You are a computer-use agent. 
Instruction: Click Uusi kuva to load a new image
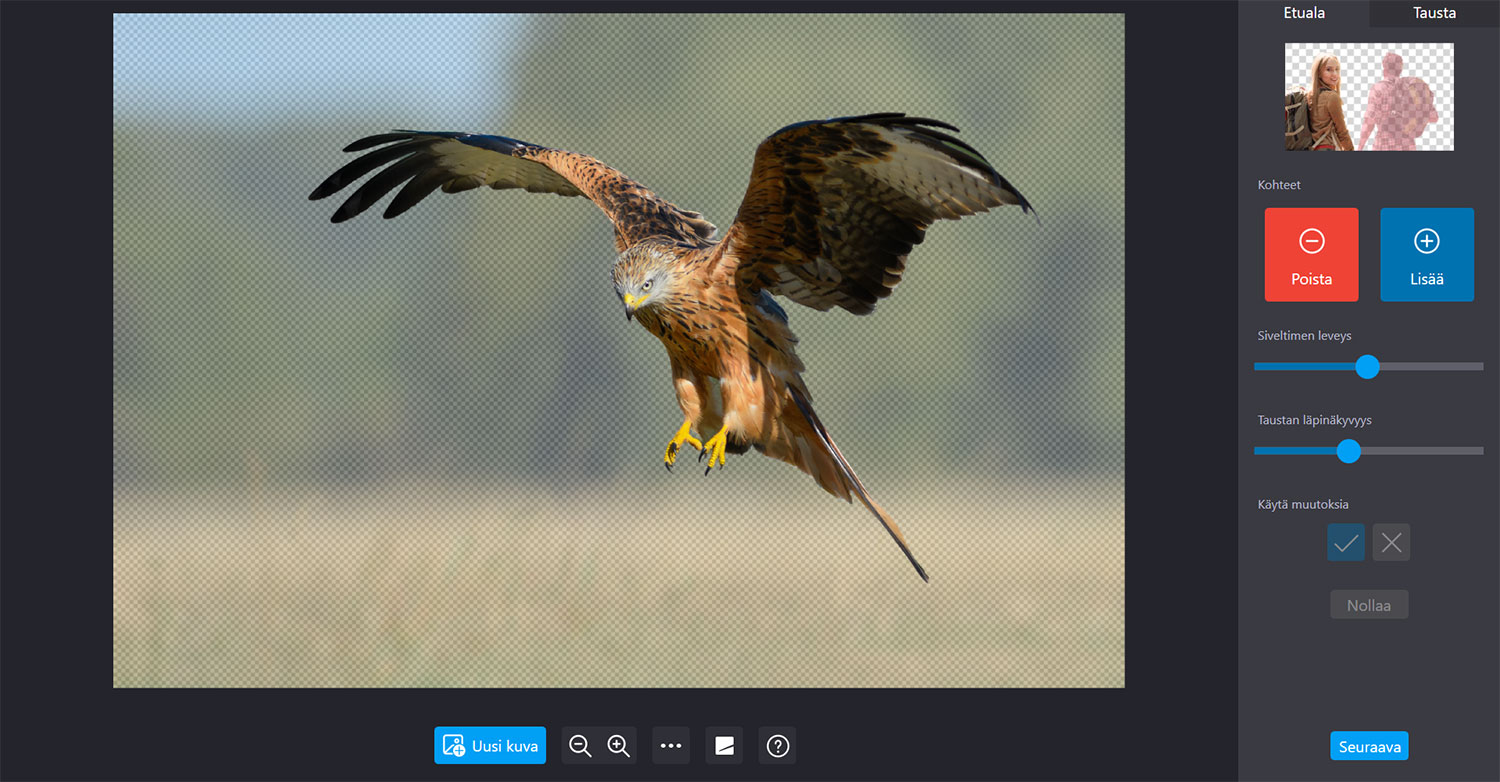click(x=490, y=746)
